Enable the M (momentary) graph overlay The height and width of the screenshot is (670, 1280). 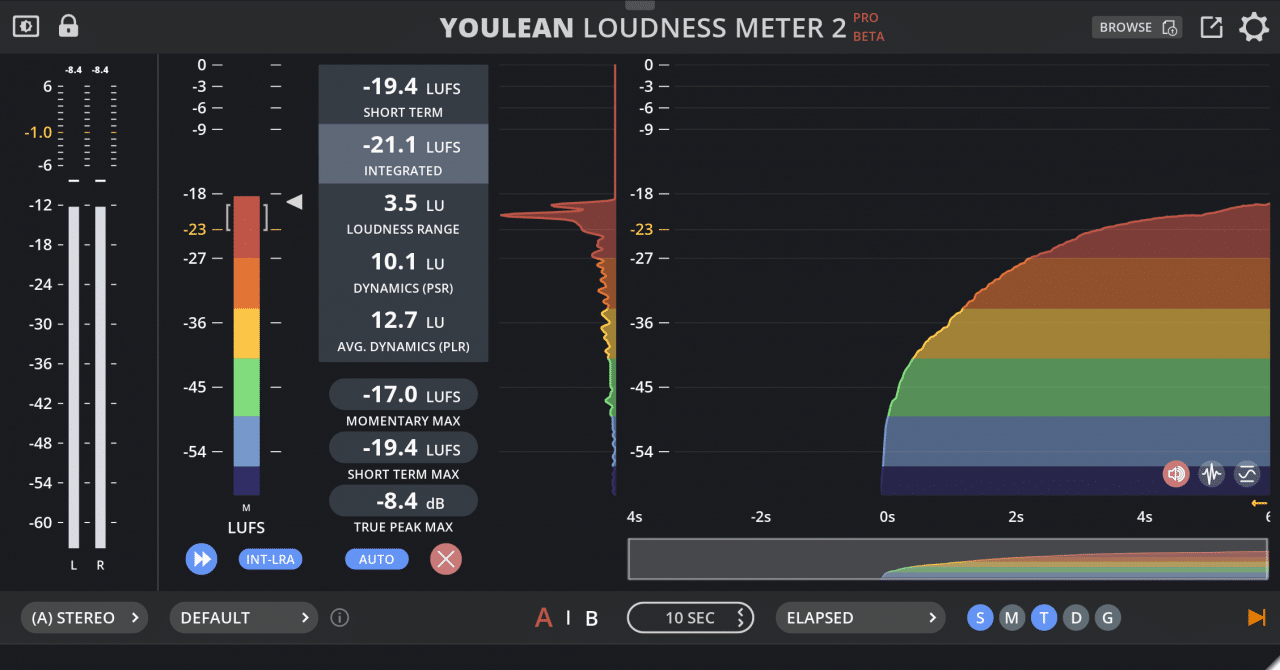pos(1012,617)
